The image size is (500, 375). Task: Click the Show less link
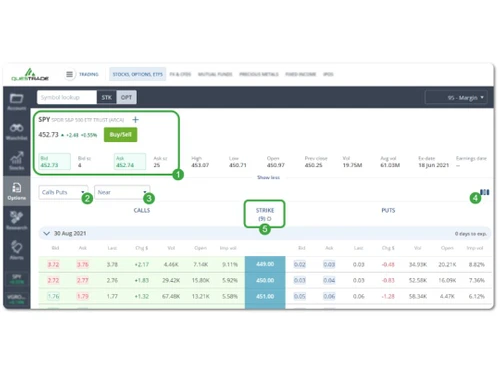pyautogui.click(x=268, y=177)
